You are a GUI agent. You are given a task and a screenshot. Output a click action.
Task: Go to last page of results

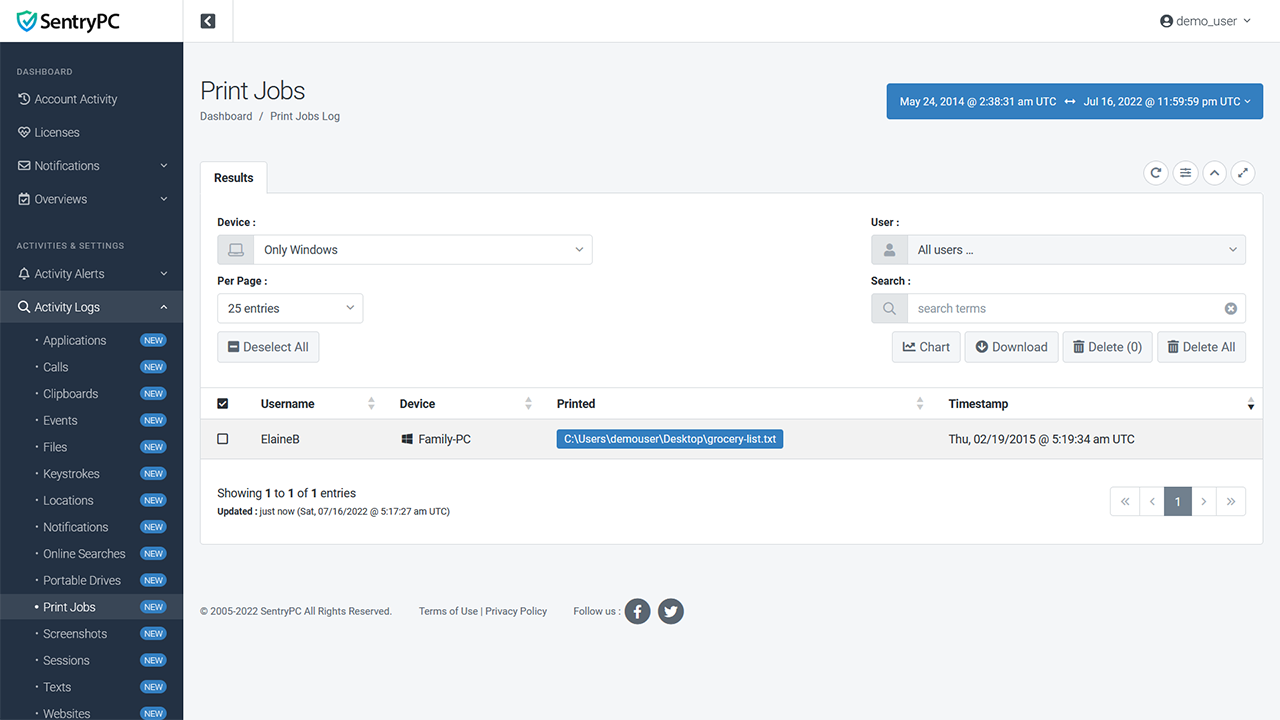1232,502
